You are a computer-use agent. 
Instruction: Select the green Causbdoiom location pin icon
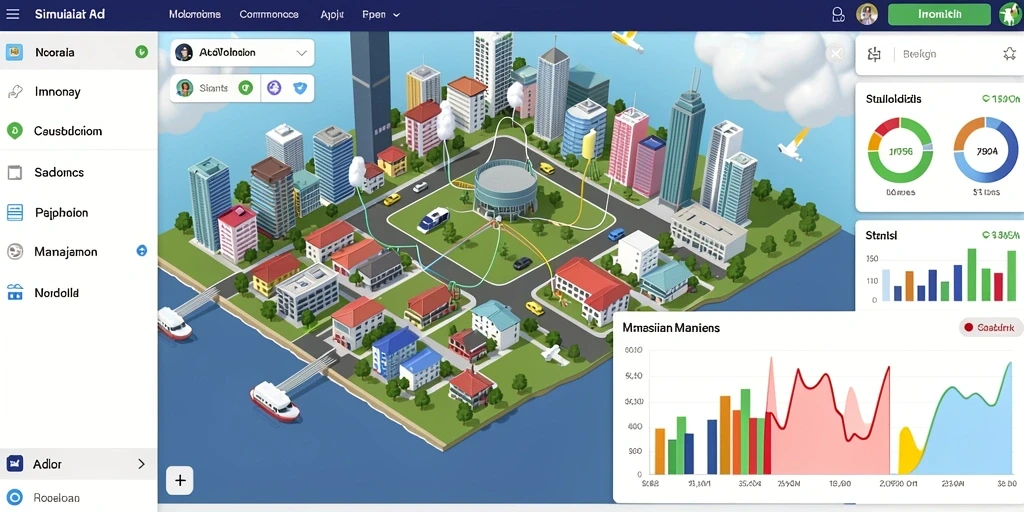click(x=14, y=131)
